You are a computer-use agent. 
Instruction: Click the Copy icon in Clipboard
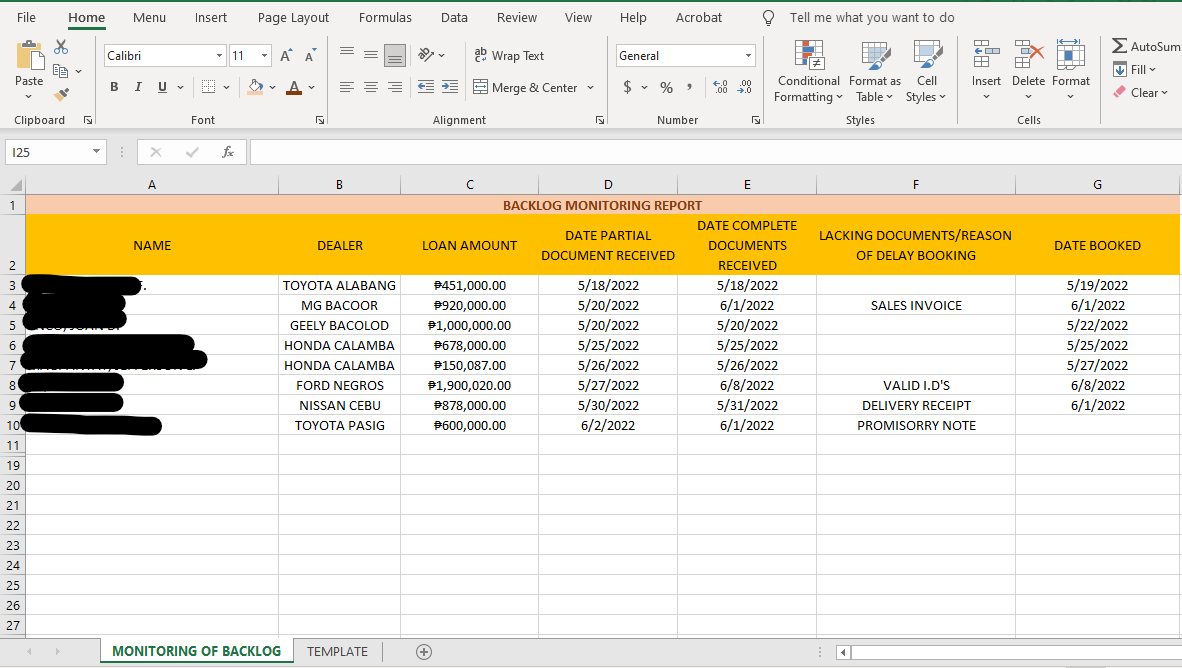click(61, 71)
